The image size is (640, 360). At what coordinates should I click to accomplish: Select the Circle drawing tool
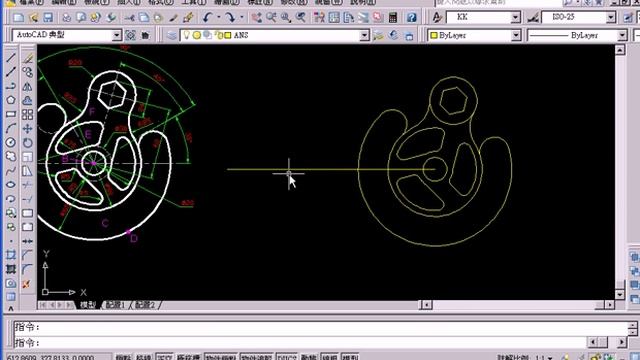[x=11, y=142]
